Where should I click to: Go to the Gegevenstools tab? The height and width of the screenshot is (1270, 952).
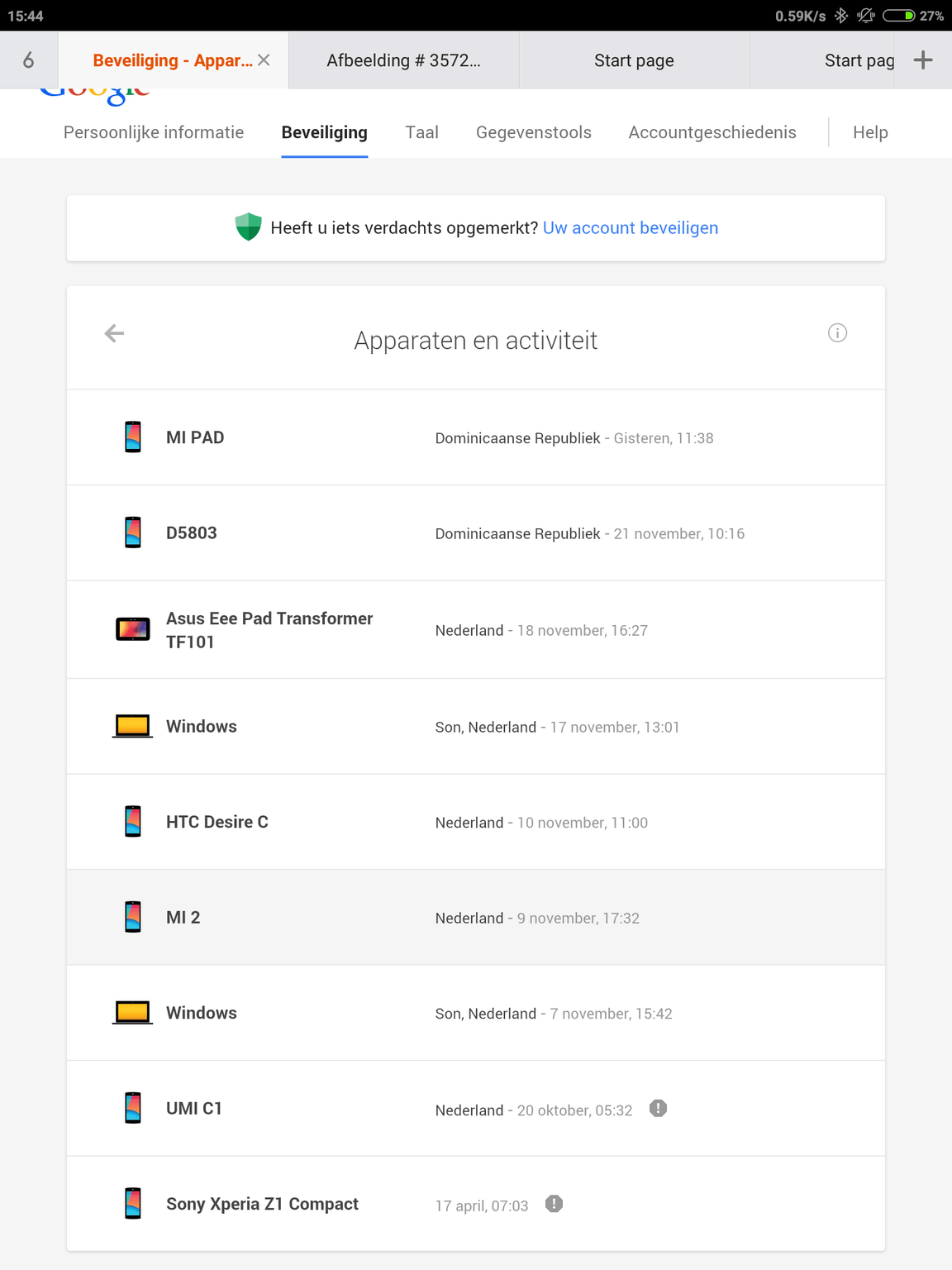click(x=534, y=132)
